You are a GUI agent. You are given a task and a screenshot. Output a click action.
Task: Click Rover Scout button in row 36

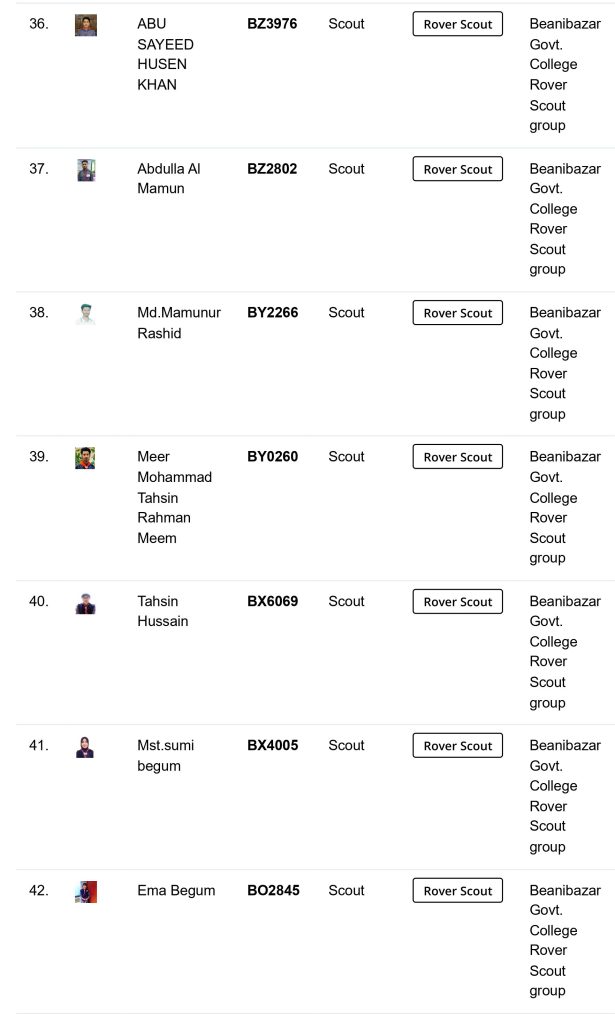(457, 24)
